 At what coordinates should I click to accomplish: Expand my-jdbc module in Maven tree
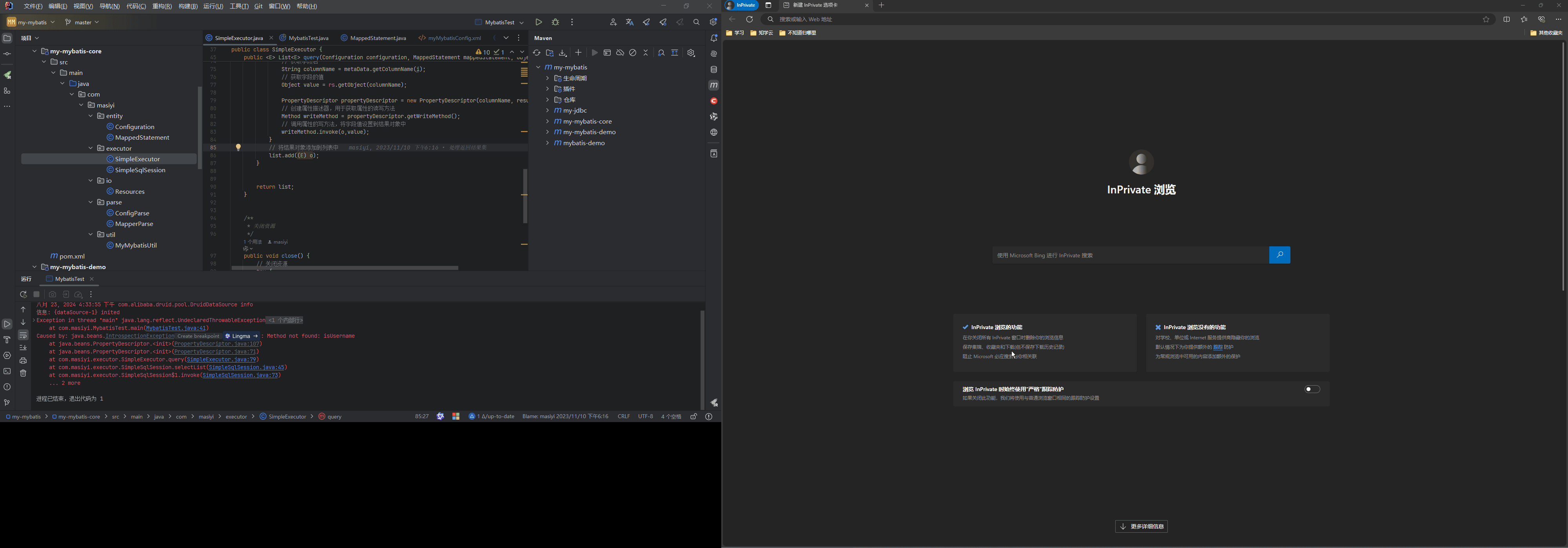click(547, 110)
